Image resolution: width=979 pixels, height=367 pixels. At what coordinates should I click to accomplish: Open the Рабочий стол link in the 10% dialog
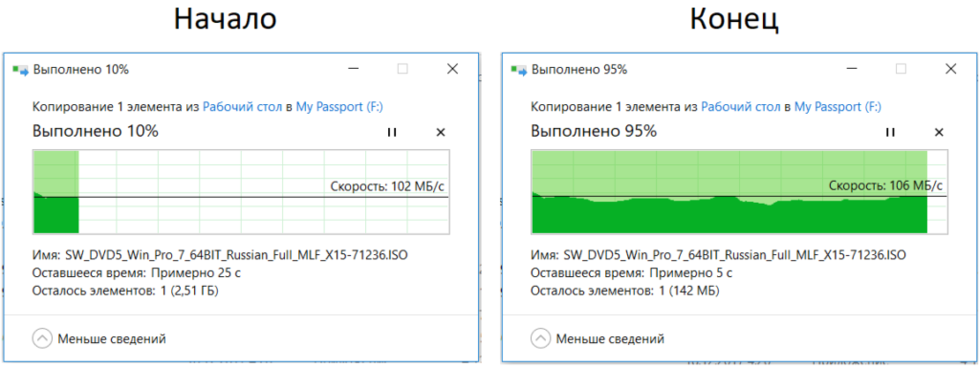click(243, 107)
